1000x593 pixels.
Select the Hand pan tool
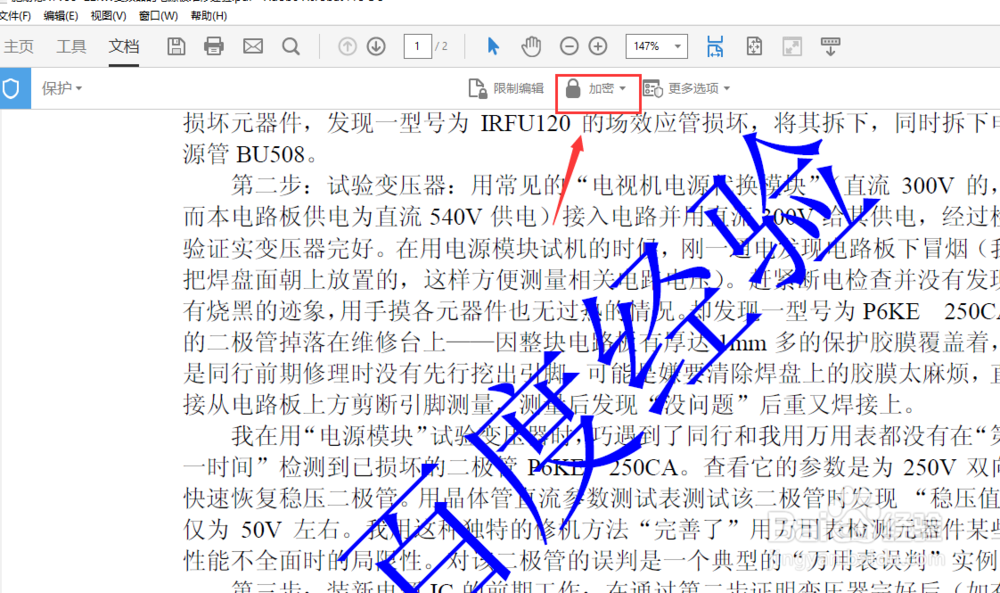[x=531, y=46]
